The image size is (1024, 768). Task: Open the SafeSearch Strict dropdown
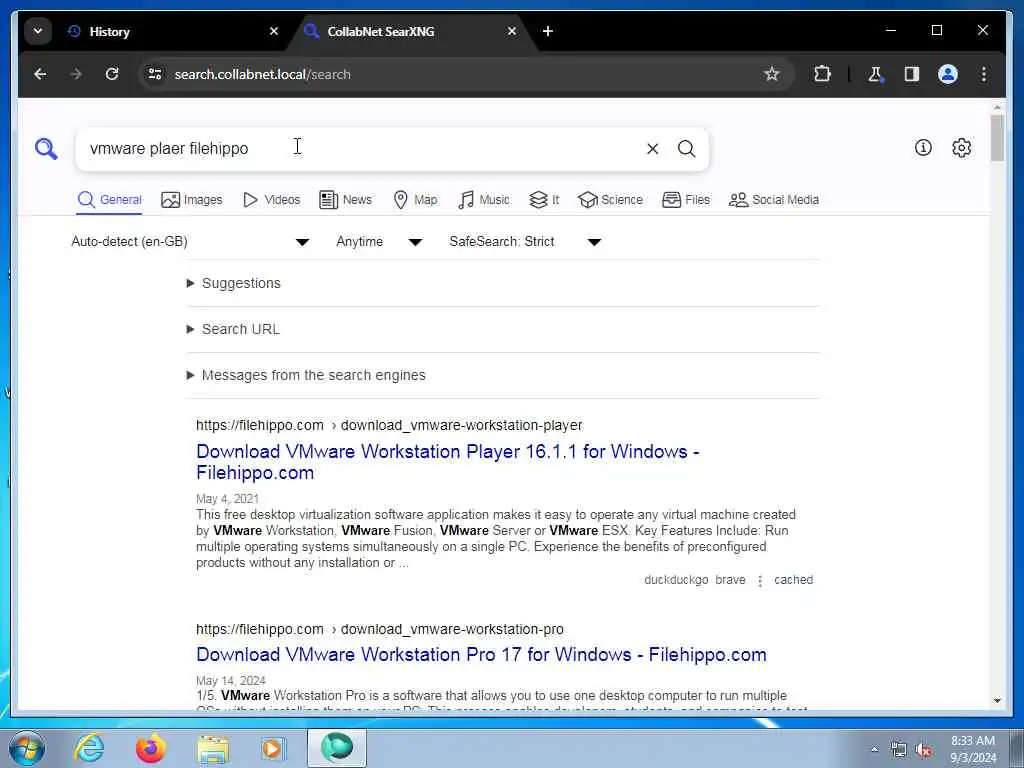pos(525,242)
